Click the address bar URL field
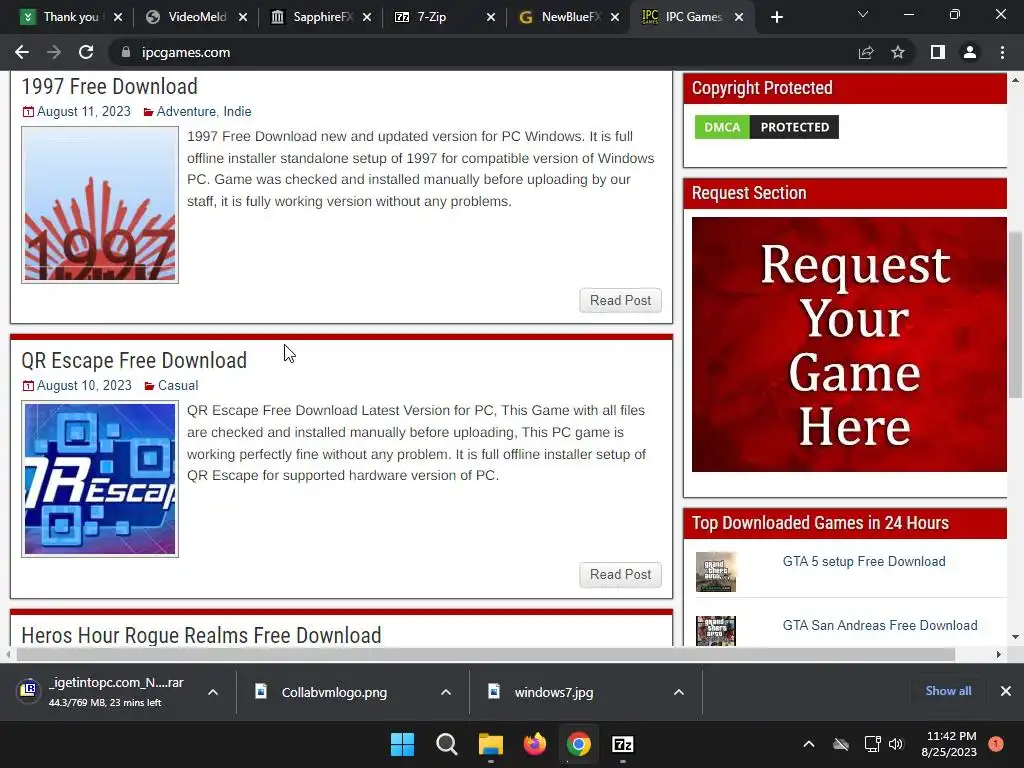This screenshot has width=1024, height=768. pos(483,52)
